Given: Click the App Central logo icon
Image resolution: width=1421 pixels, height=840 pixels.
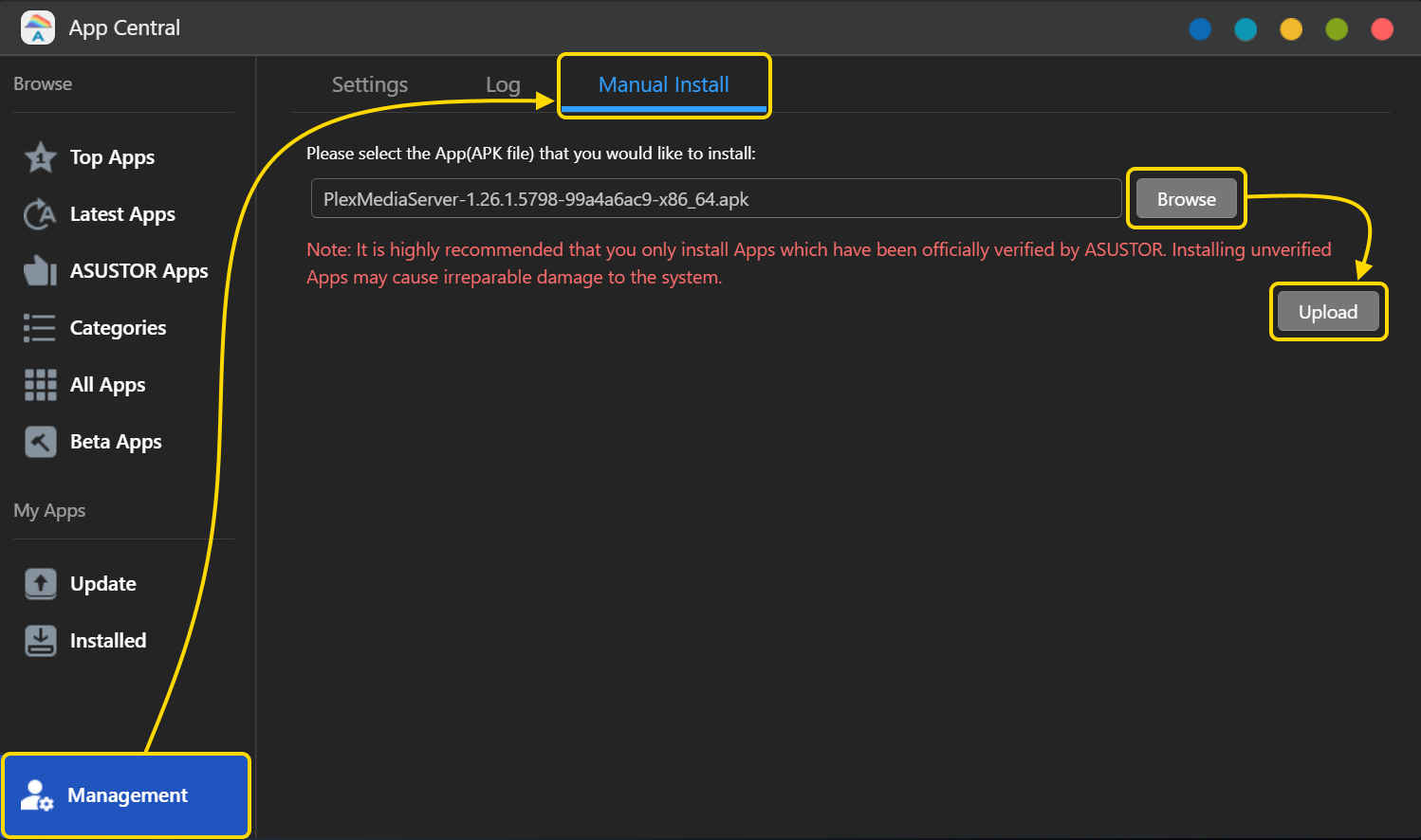Looking at the screenshot, I should [x=38, y=27].
